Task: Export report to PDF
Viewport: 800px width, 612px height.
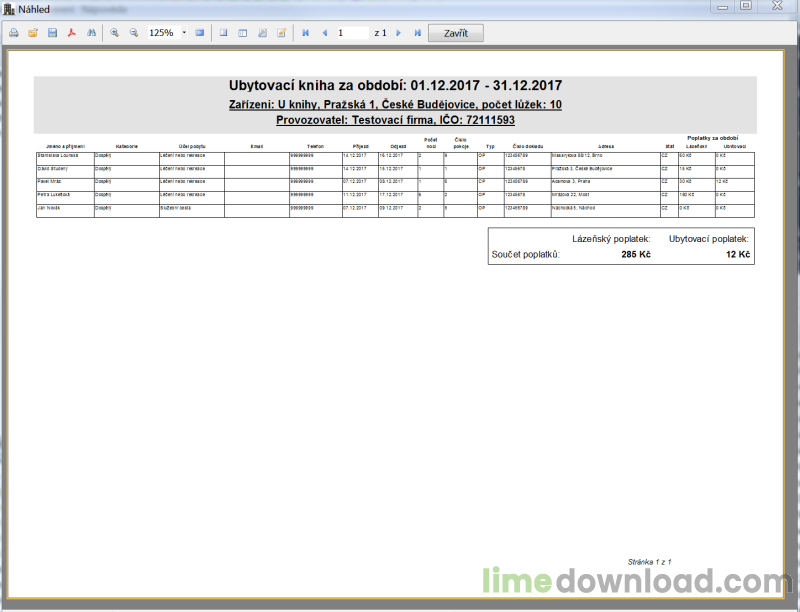Action: click(72, 33)
